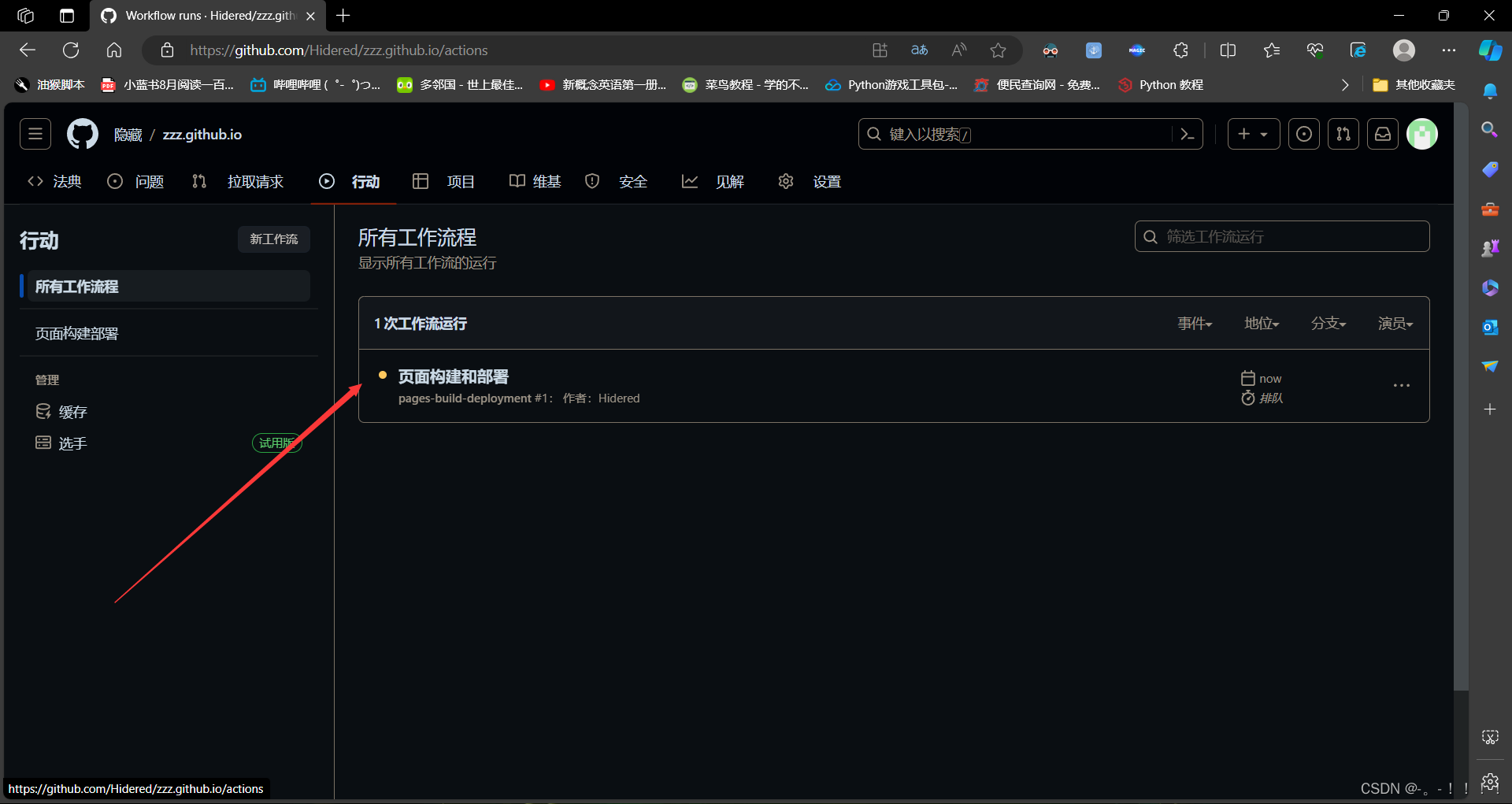Open the kebab menu on the workflow run

pos(1402,386)
